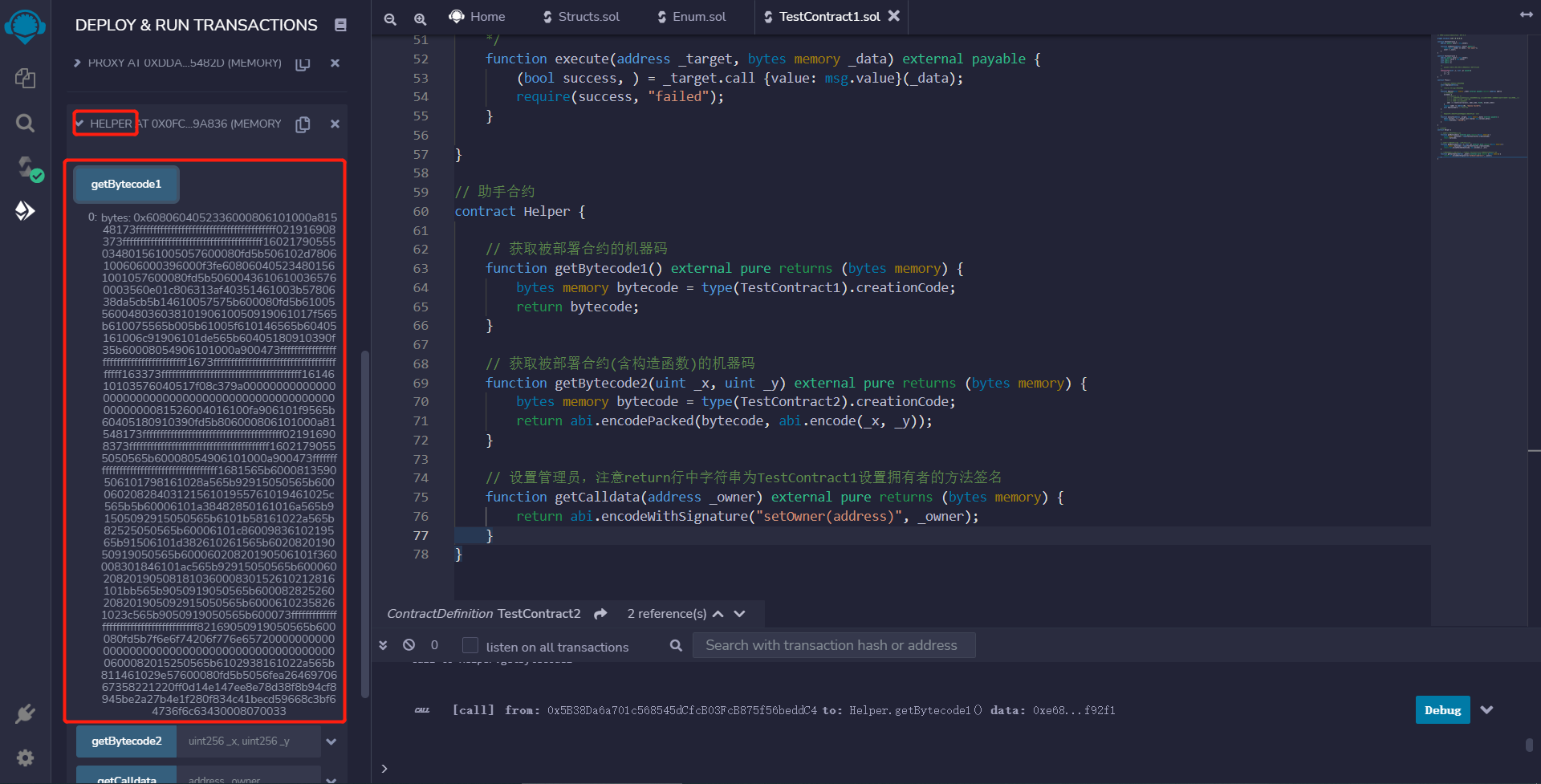Call the getBytecode1 function button

pyautogui.click(x=126, y=185)
